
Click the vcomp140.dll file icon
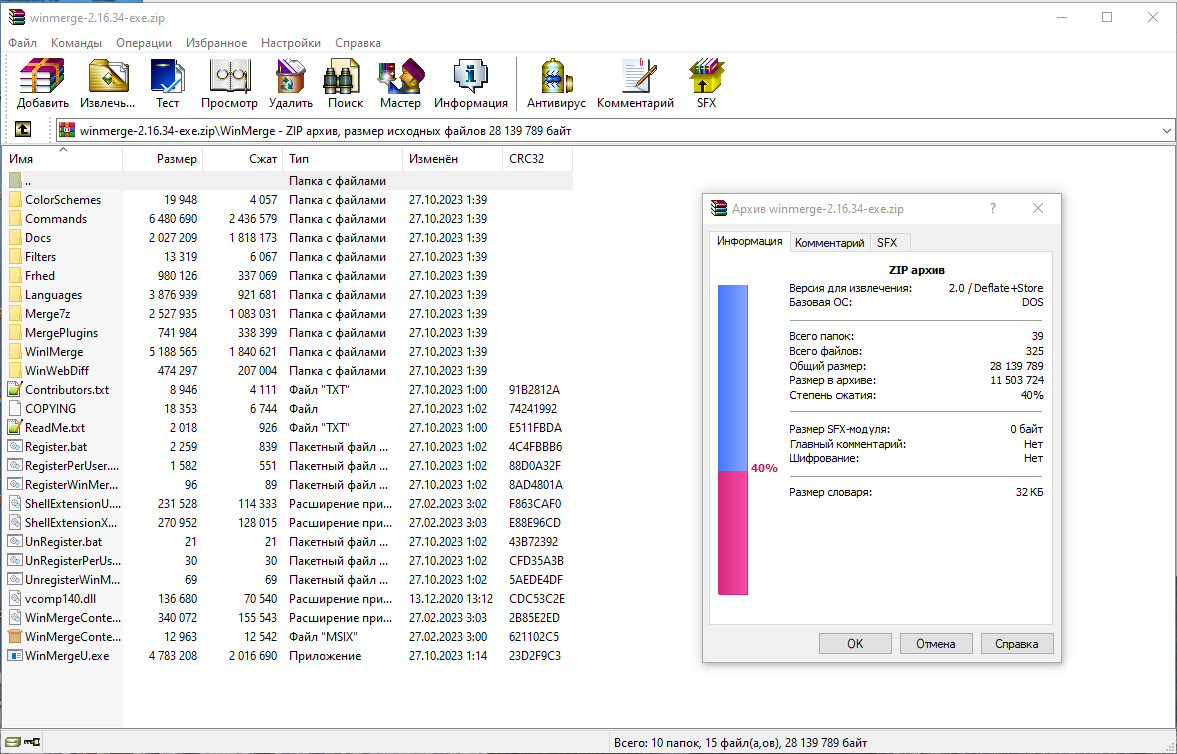[15, 599]
